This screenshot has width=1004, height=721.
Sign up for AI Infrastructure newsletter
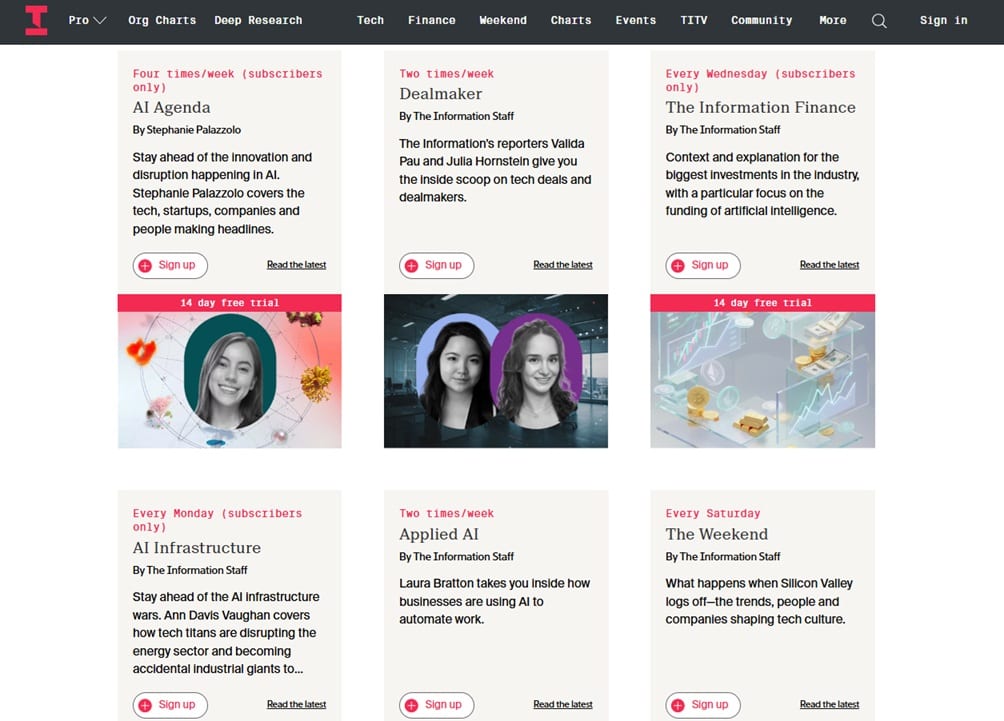170,705
